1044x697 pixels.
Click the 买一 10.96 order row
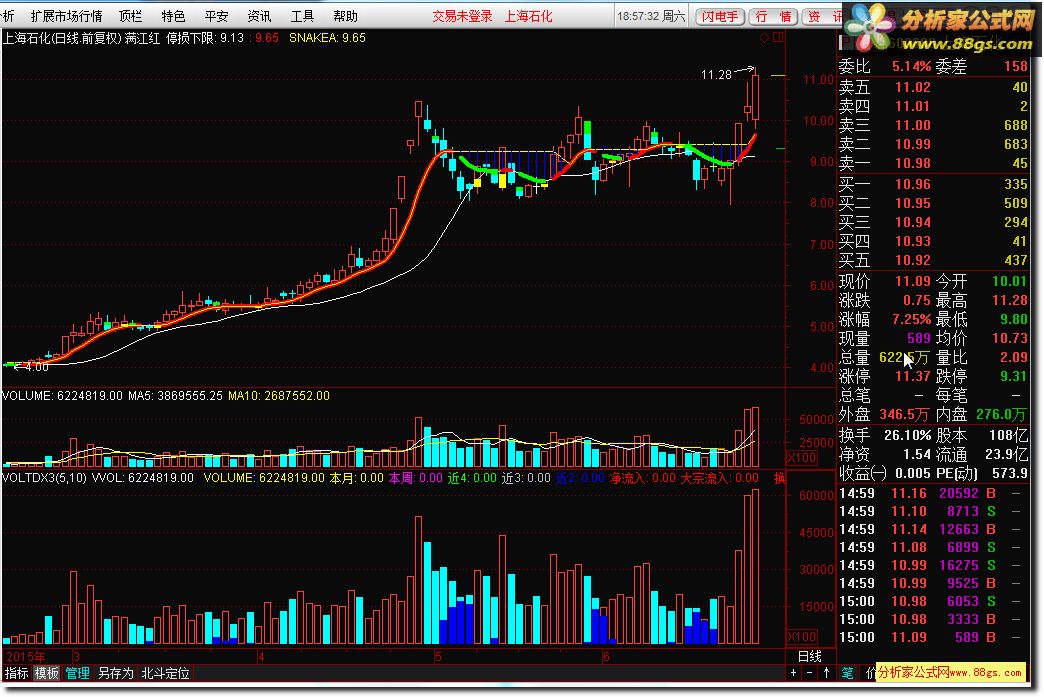pyautogui.click(x=933, y=184)
